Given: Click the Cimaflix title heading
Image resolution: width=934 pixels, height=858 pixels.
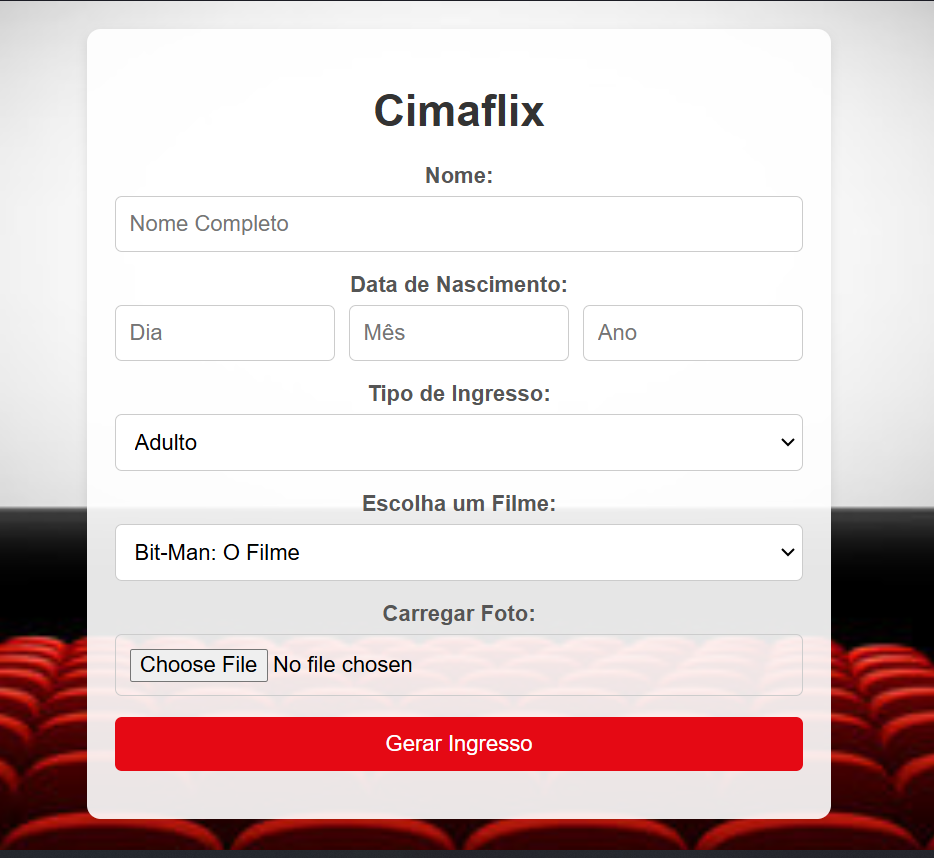Looking at the screenshot, I should point(458,110).
